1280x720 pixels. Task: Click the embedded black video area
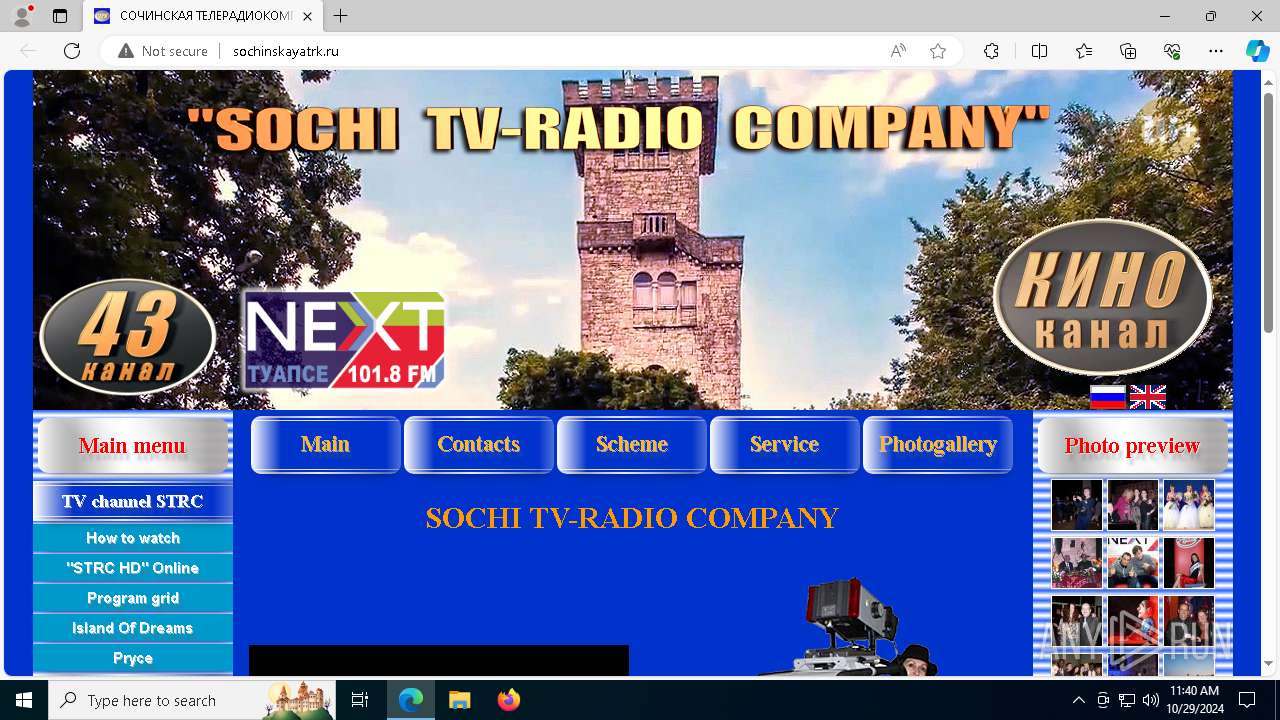439,661
